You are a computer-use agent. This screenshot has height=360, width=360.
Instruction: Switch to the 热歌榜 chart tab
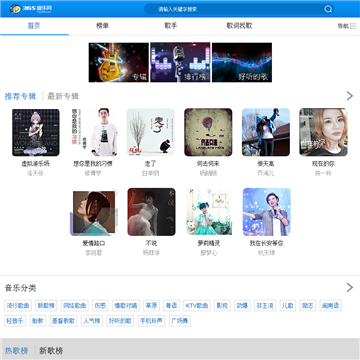[16, 351]
